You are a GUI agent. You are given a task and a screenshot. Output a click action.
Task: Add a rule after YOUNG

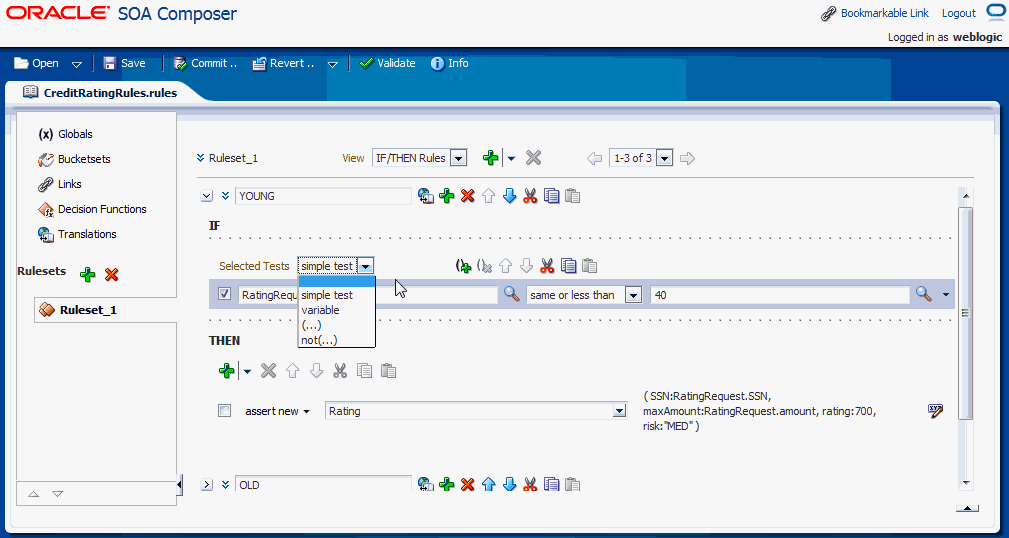(x=447, y=196)
